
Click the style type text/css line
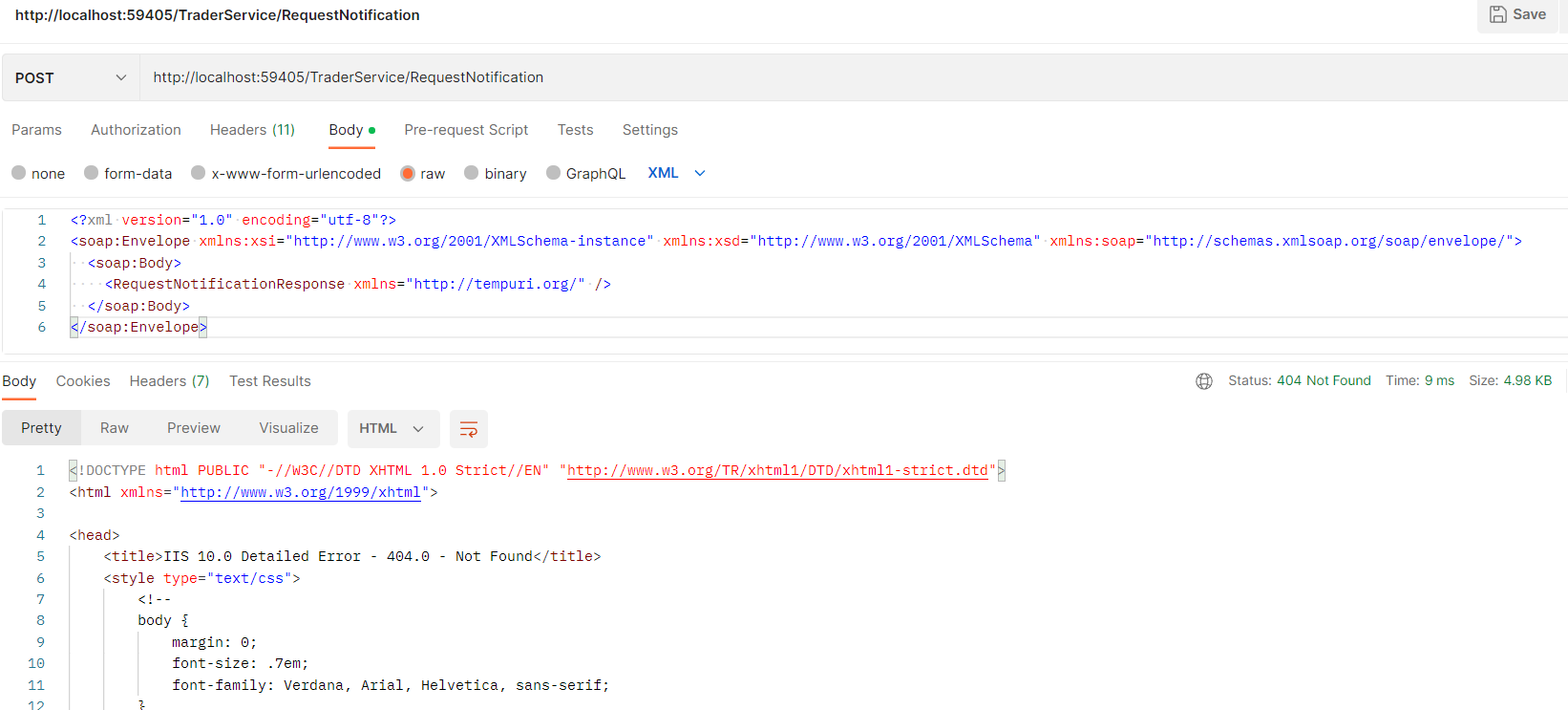(201, 578)
